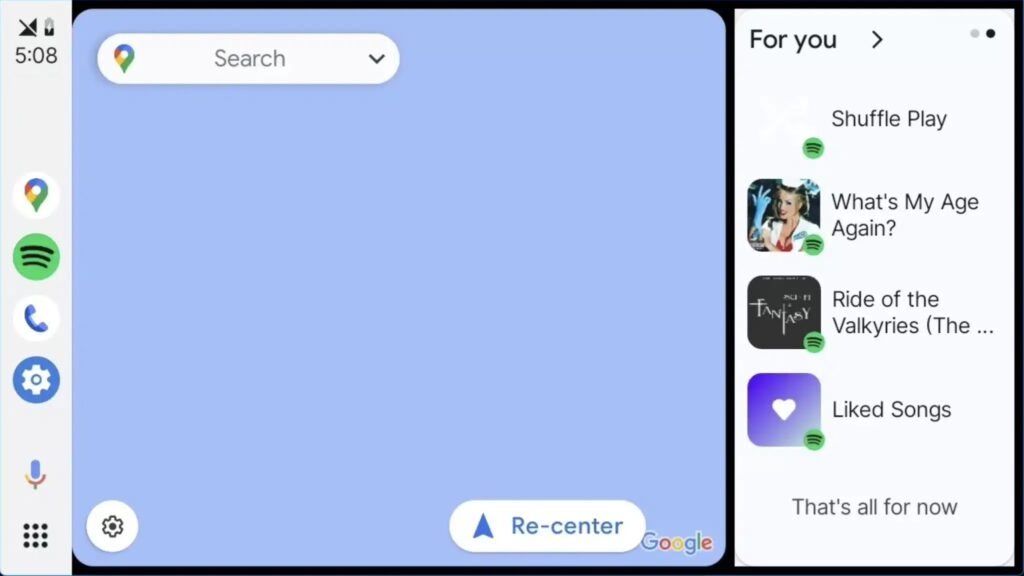The height and width of the screenshot is (576, 1024).
Task: Expand the Search dropdown chevron
Action: coord(376,59)
